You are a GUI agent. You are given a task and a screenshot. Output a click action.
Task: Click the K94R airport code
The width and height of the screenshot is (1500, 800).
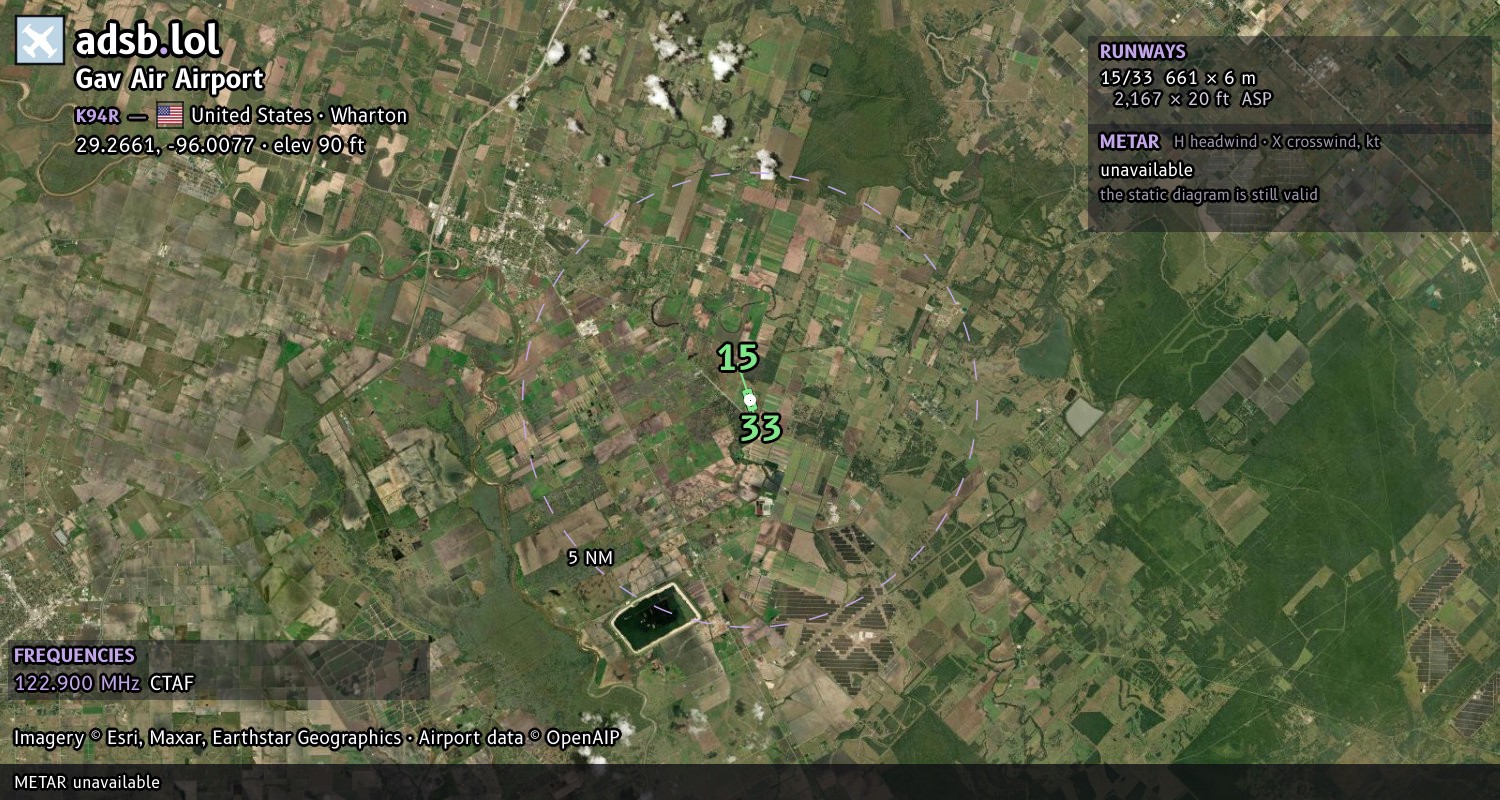tap(97, 115)
